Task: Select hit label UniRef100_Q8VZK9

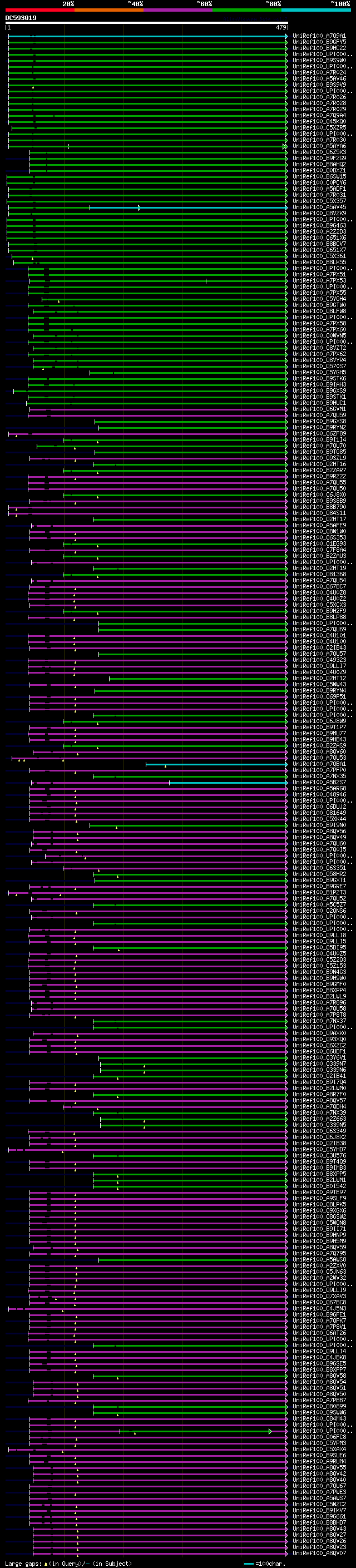Action: click(x=319, y=214)
